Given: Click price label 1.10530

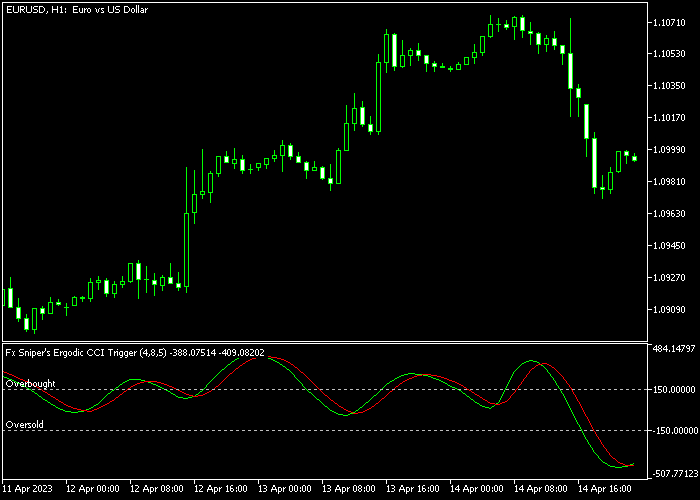Looking at the screenshot, I should (669, 54).
